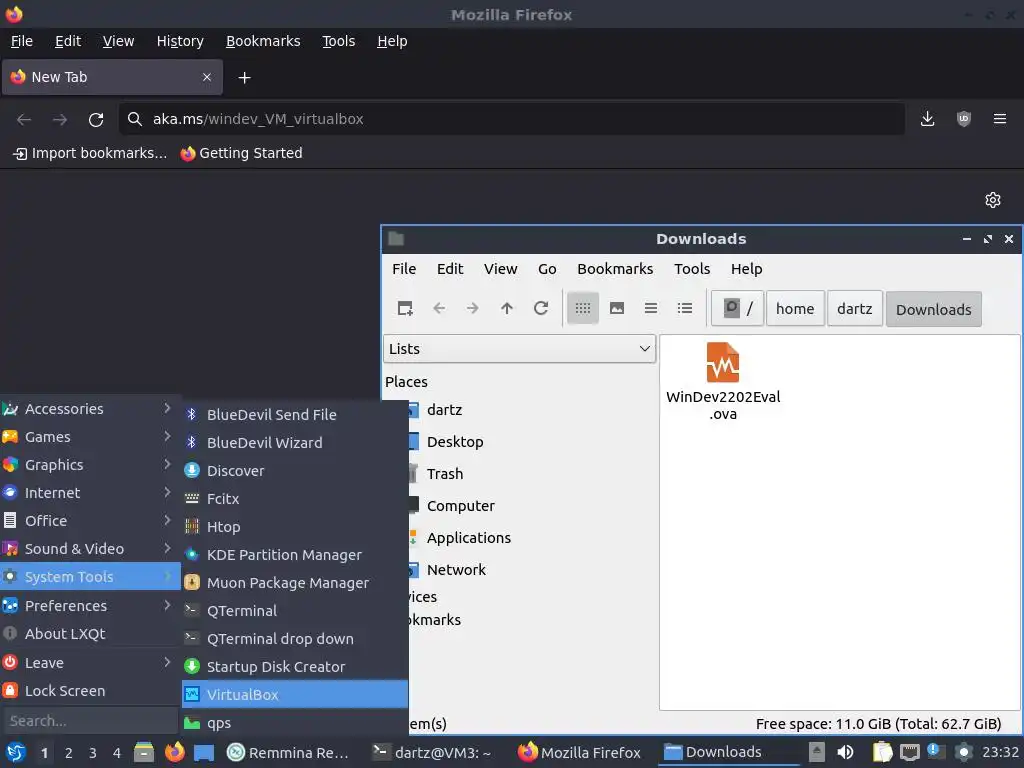Open Firefox History menu

tap(180, 41)
